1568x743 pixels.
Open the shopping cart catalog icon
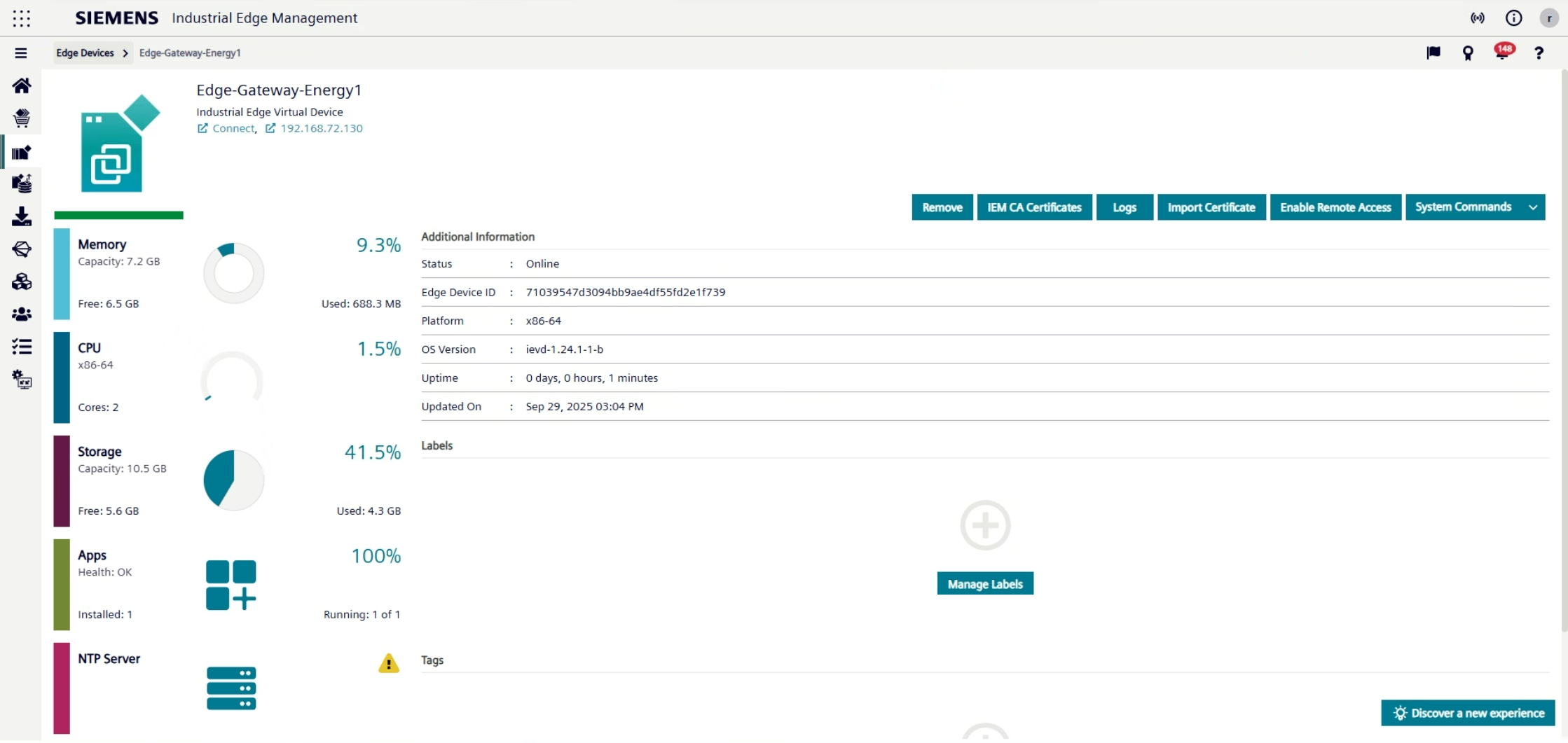coord(22,118)
